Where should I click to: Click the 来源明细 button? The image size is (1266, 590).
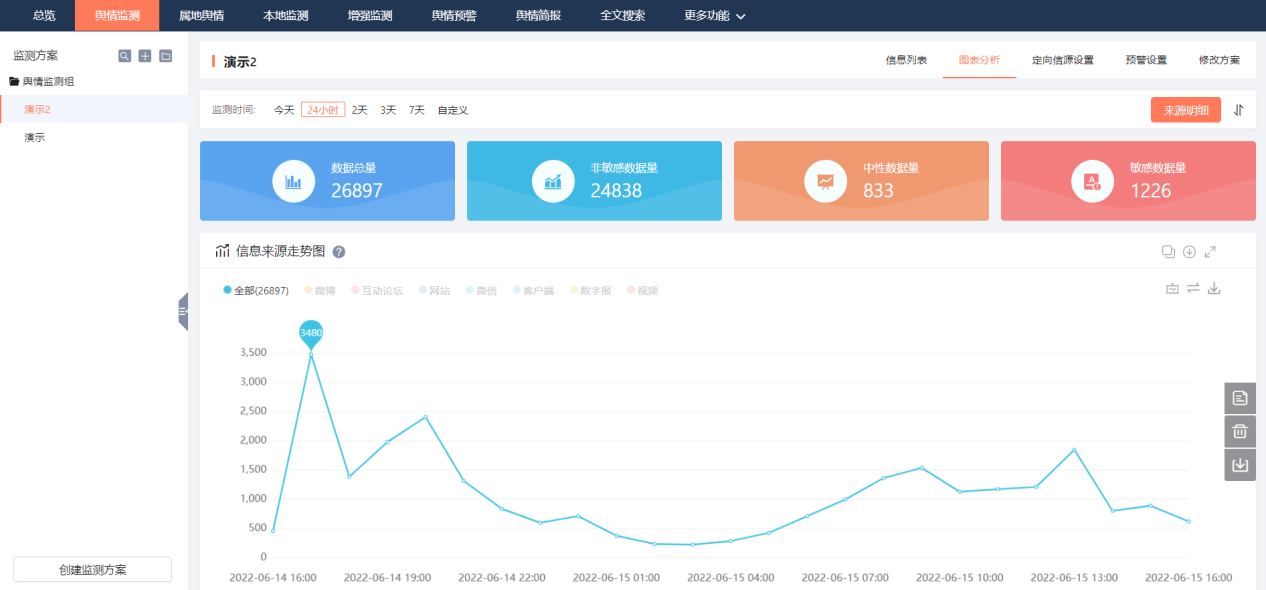(1185, 110)
